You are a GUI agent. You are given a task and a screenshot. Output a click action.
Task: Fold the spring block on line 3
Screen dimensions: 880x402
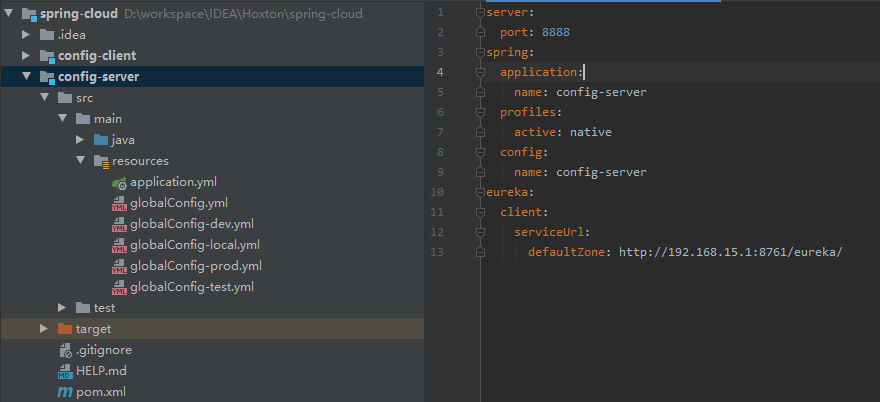click(480, 52)
